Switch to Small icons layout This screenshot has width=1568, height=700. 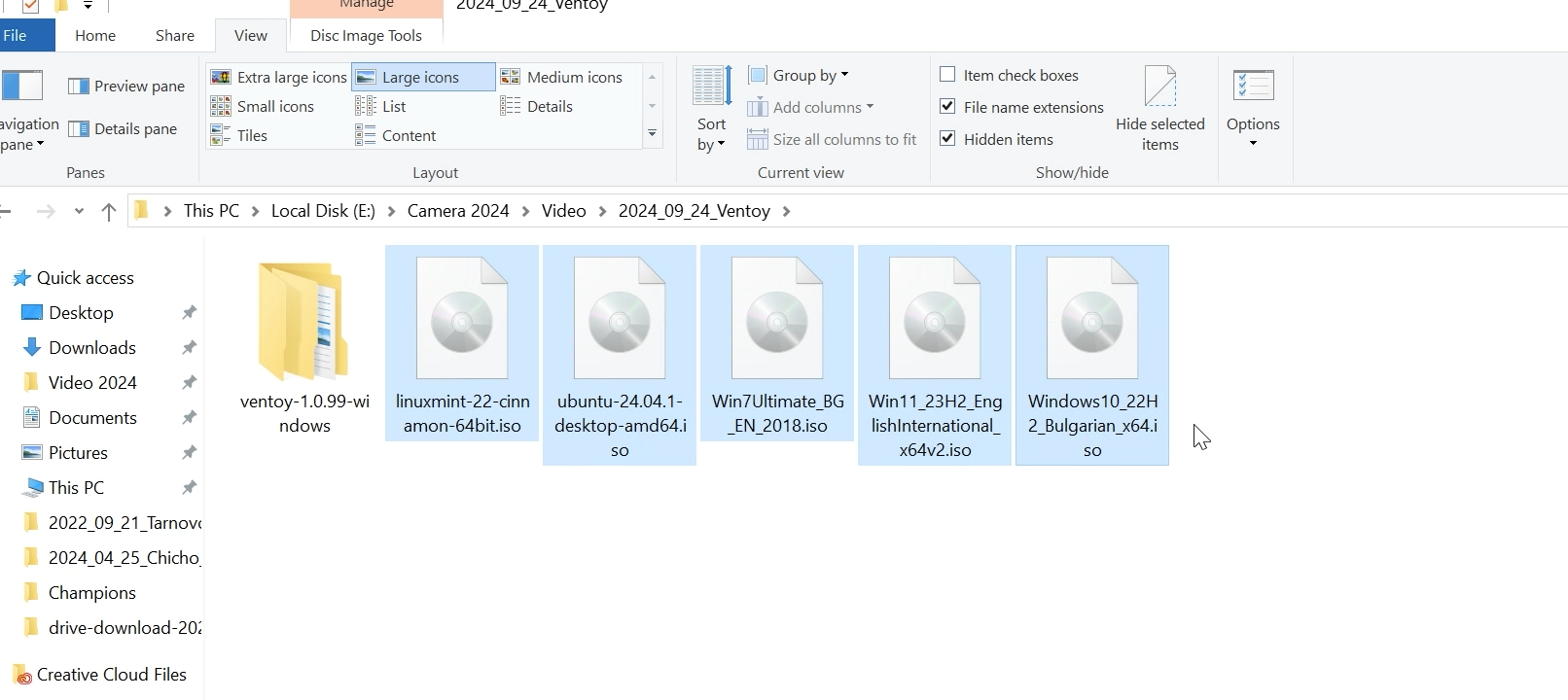(264, 106)
